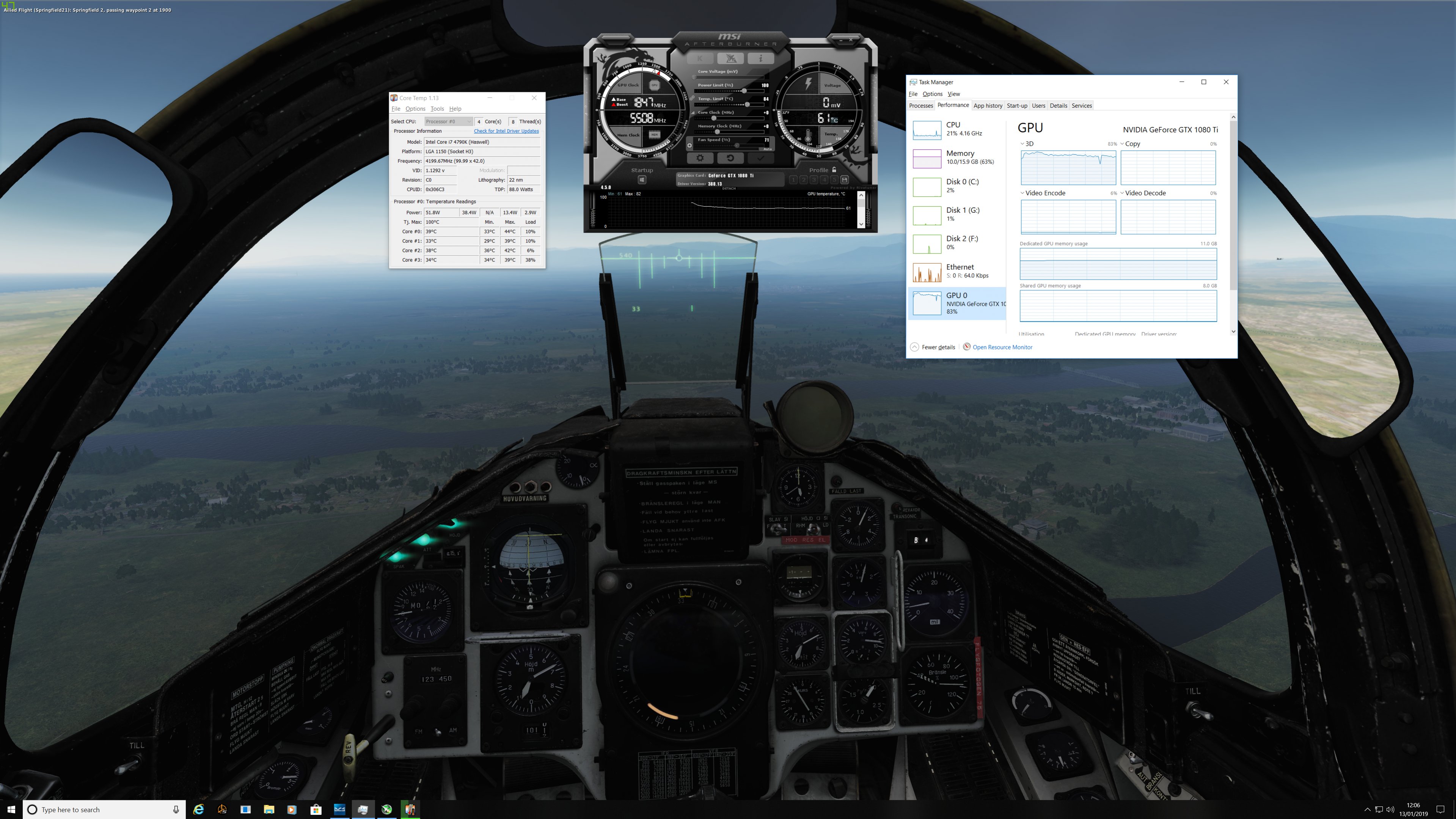Select Afterburner profile slot 3
The image size is (1456, 819).
(814, 180)
